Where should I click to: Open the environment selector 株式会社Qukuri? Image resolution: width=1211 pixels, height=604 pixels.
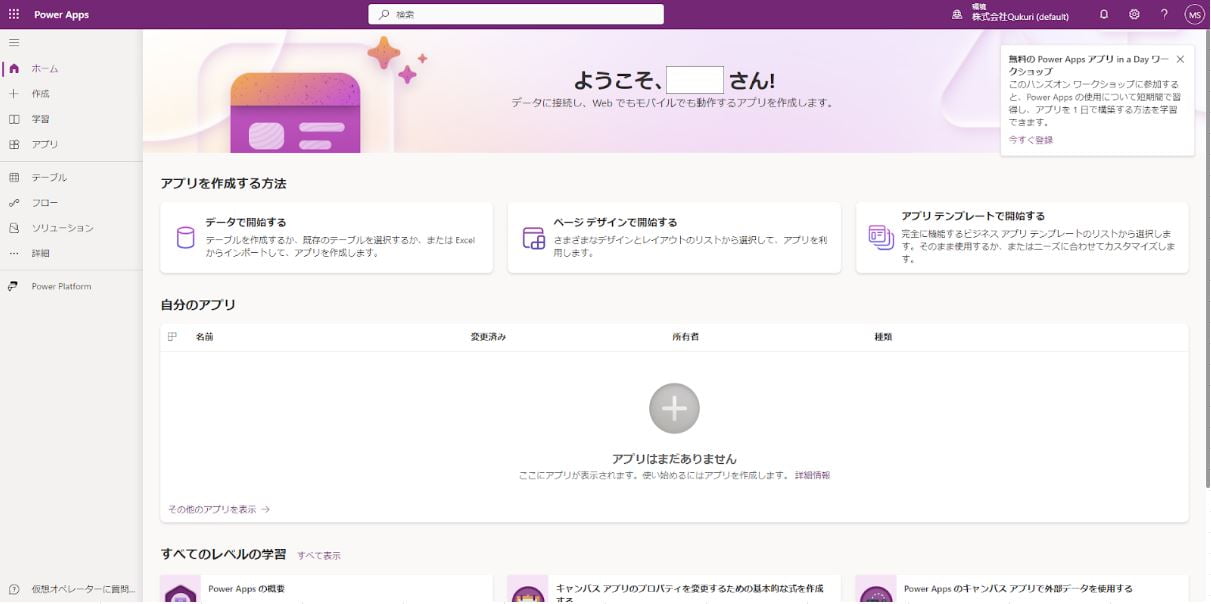[x=1010, y=14]
